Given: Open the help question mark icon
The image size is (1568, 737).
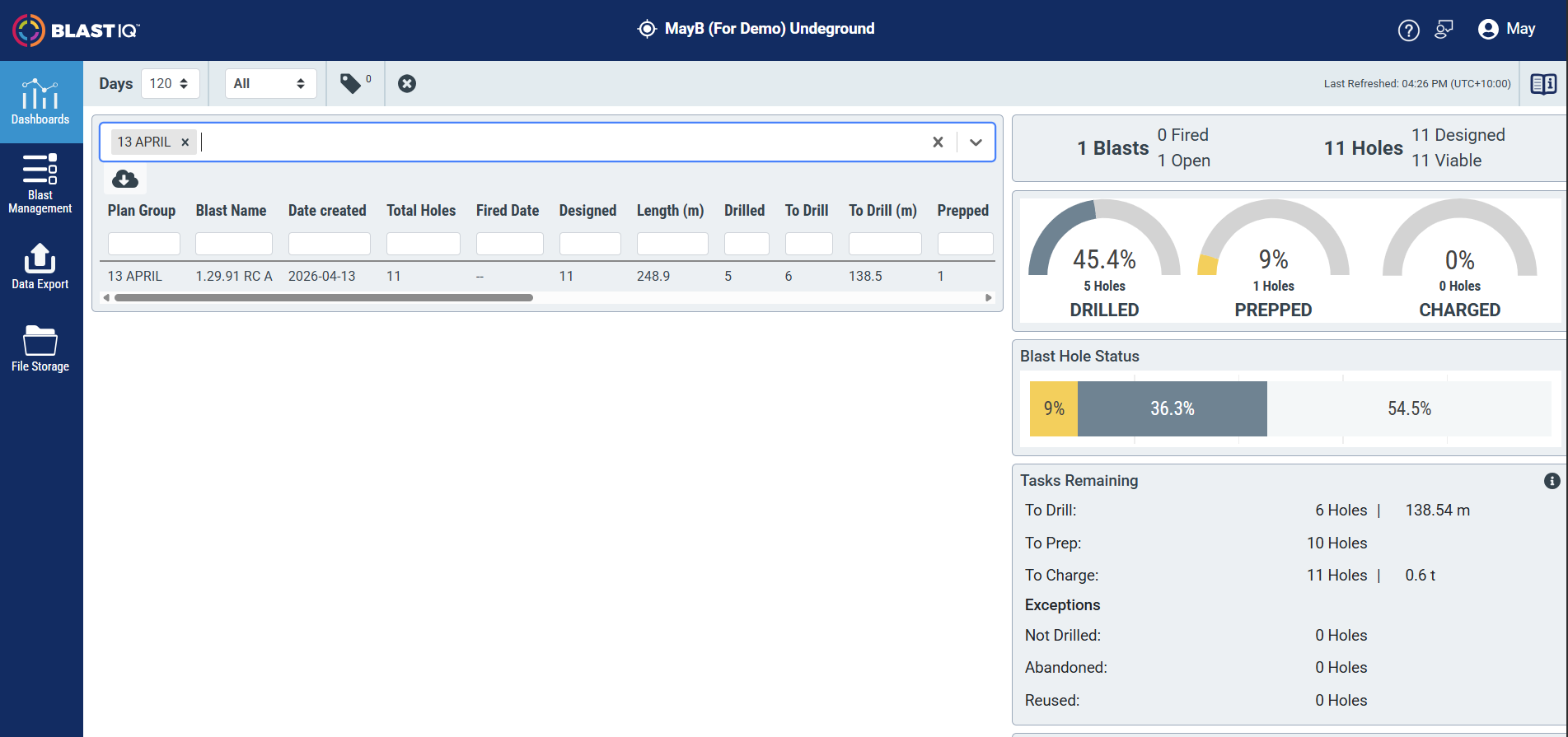Looking at the screenshot, I should tap(1409, 30).
